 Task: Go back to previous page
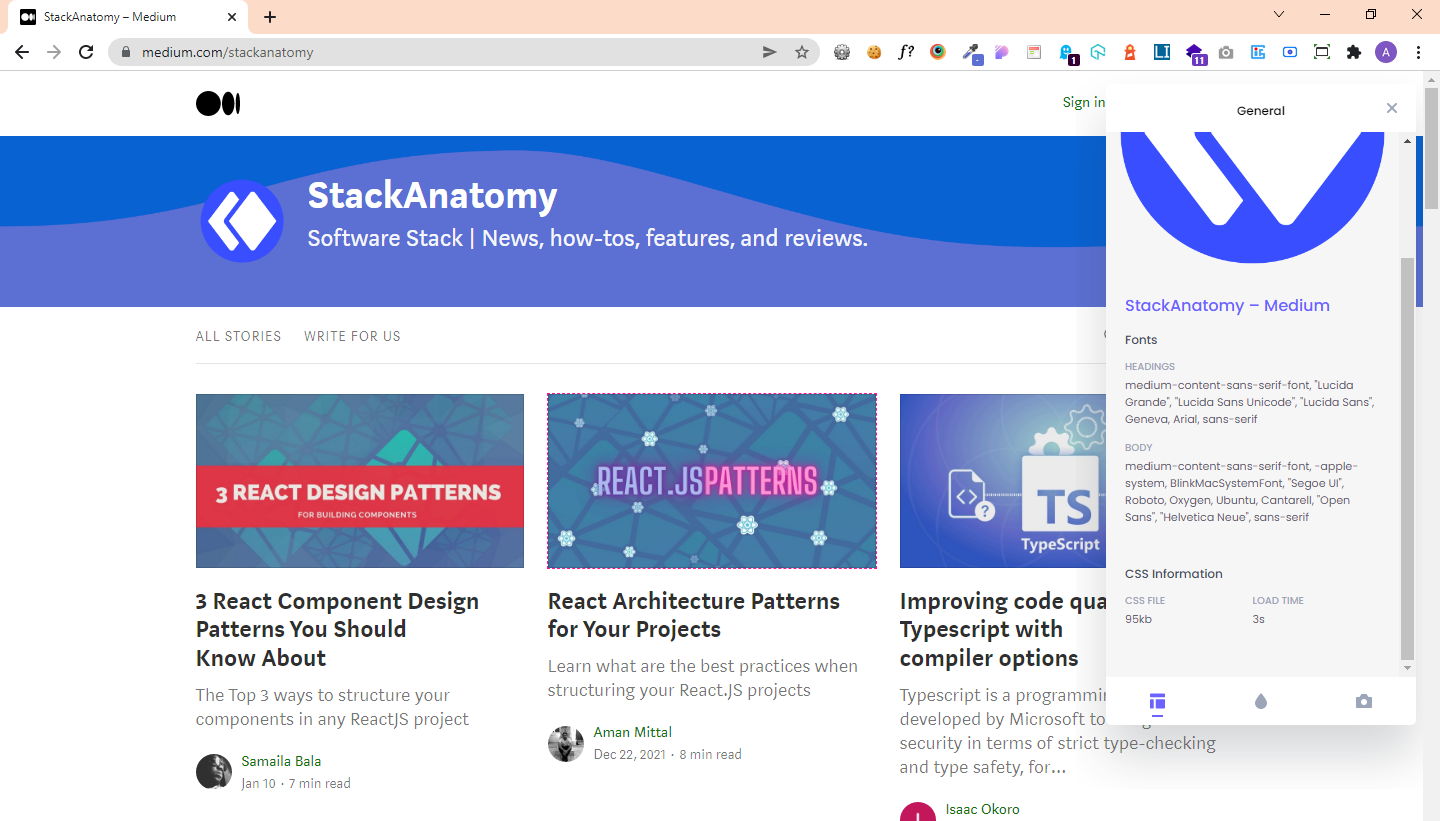[22, 52]
